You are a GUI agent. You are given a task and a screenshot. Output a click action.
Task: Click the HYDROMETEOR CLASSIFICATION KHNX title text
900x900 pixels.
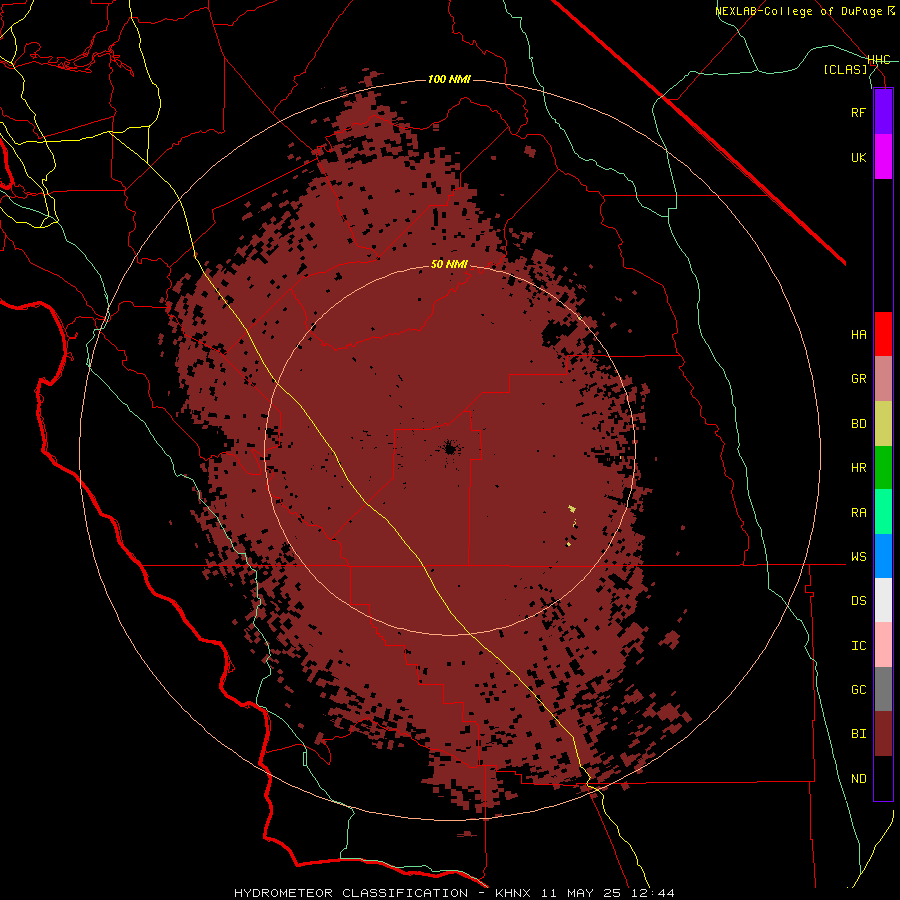click(x=454, y=893)
